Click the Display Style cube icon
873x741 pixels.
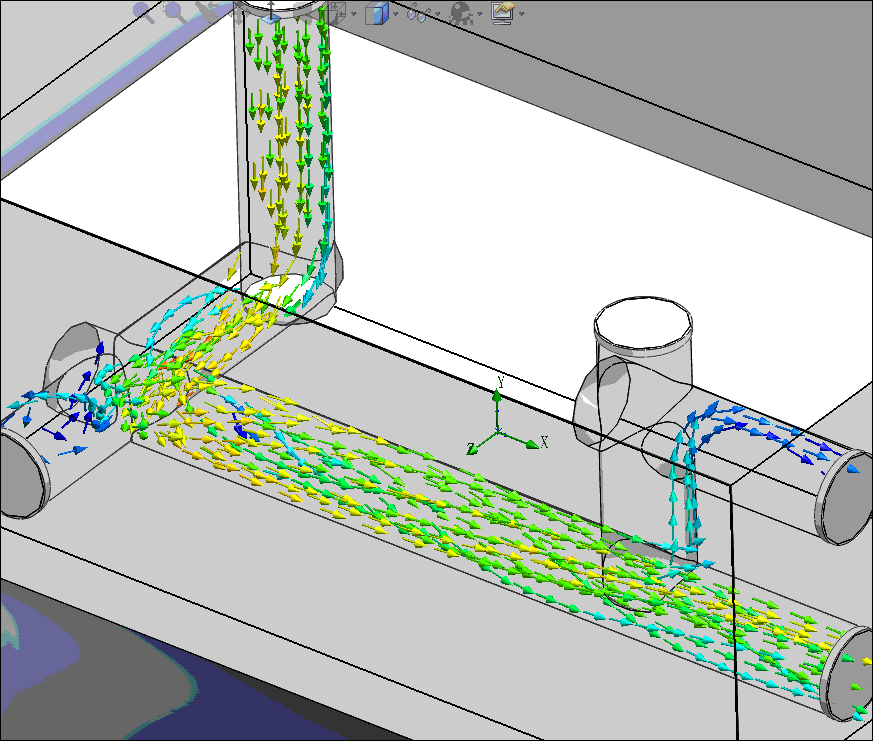click(x=376, y=13)
